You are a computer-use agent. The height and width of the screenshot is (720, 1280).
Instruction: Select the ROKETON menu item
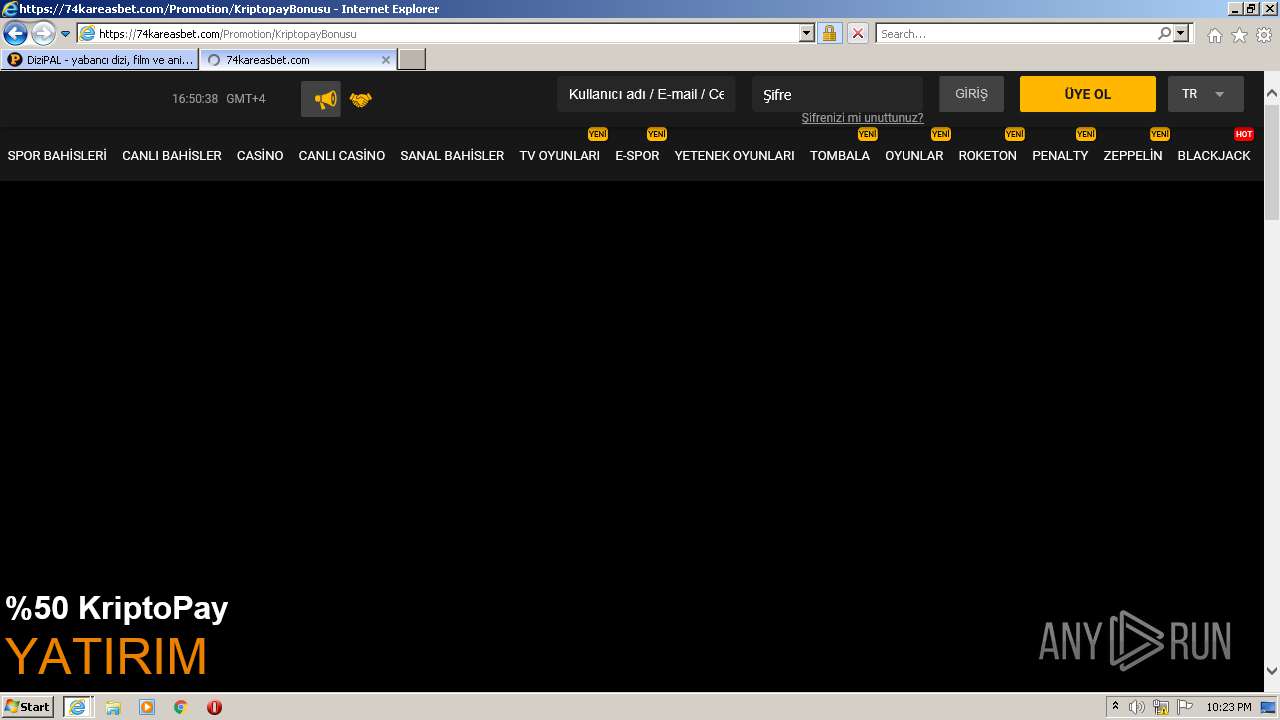[987, 156]
